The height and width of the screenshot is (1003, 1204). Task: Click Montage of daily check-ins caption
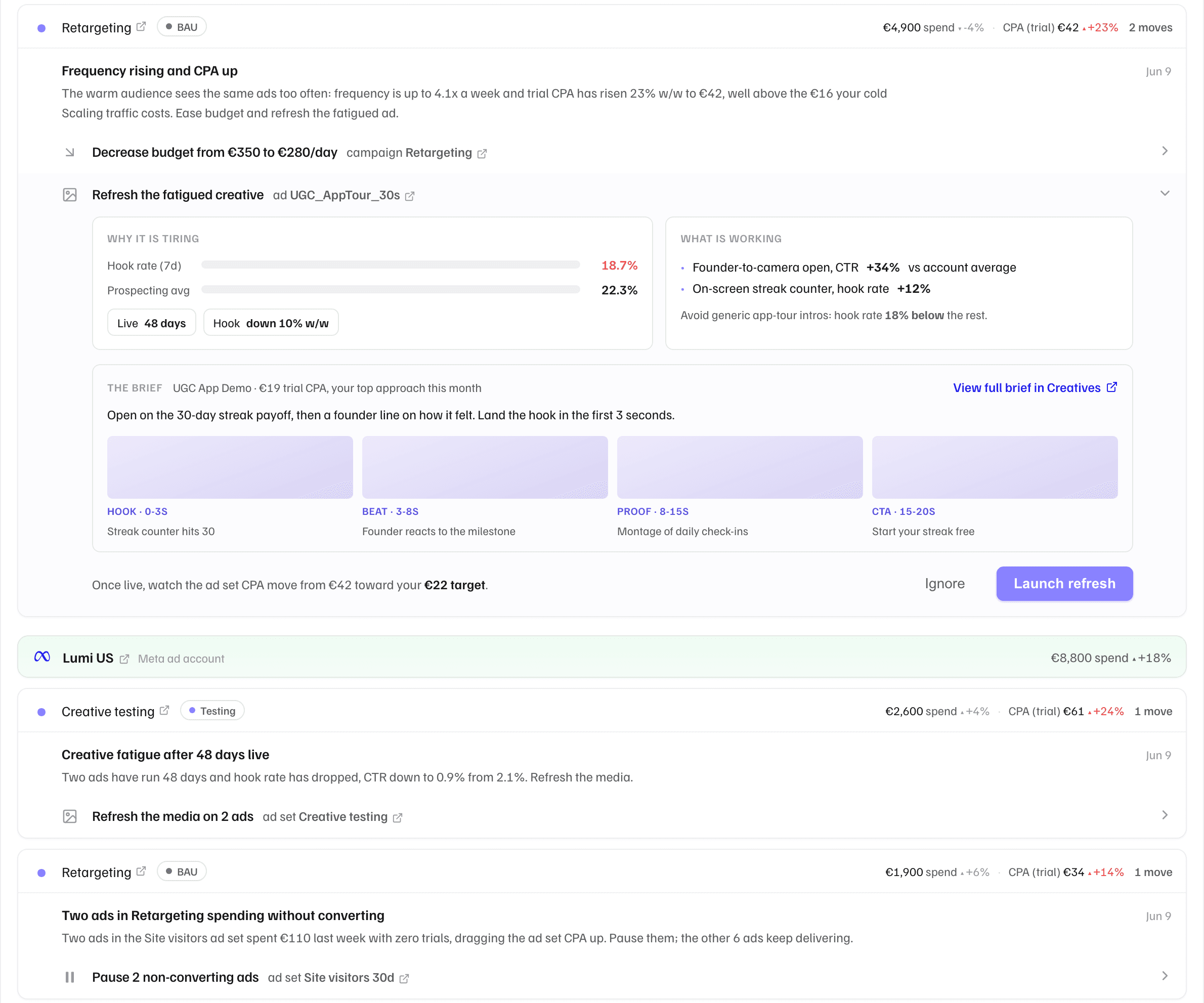coord(682,531)
